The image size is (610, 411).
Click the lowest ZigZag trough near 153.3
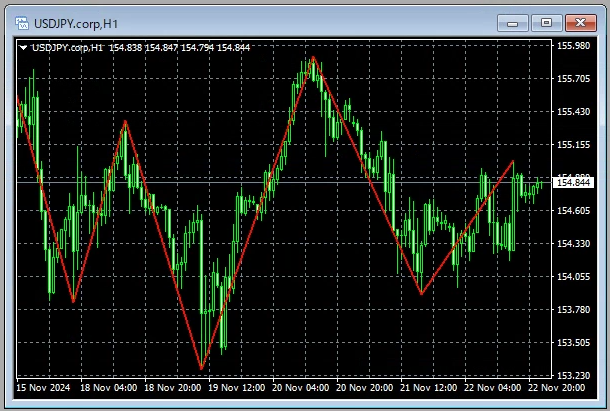[201, 368]
